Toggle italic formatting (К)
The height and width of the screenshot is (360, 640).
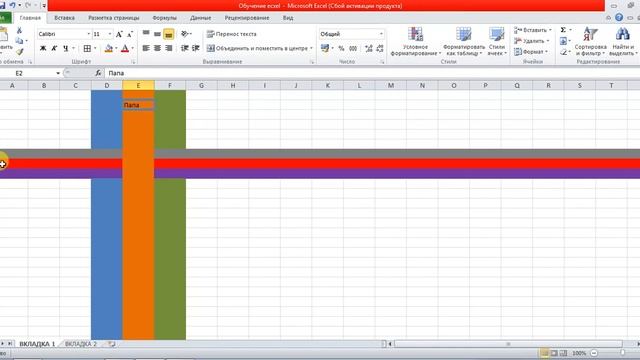click(54, 48)
